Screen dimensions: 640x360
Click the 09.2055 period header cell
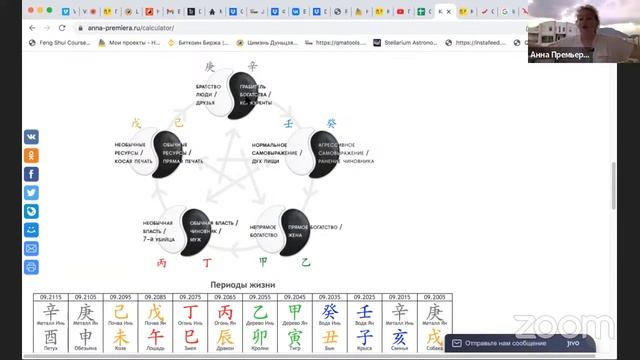pyautogui.click(x=260, y=297)
